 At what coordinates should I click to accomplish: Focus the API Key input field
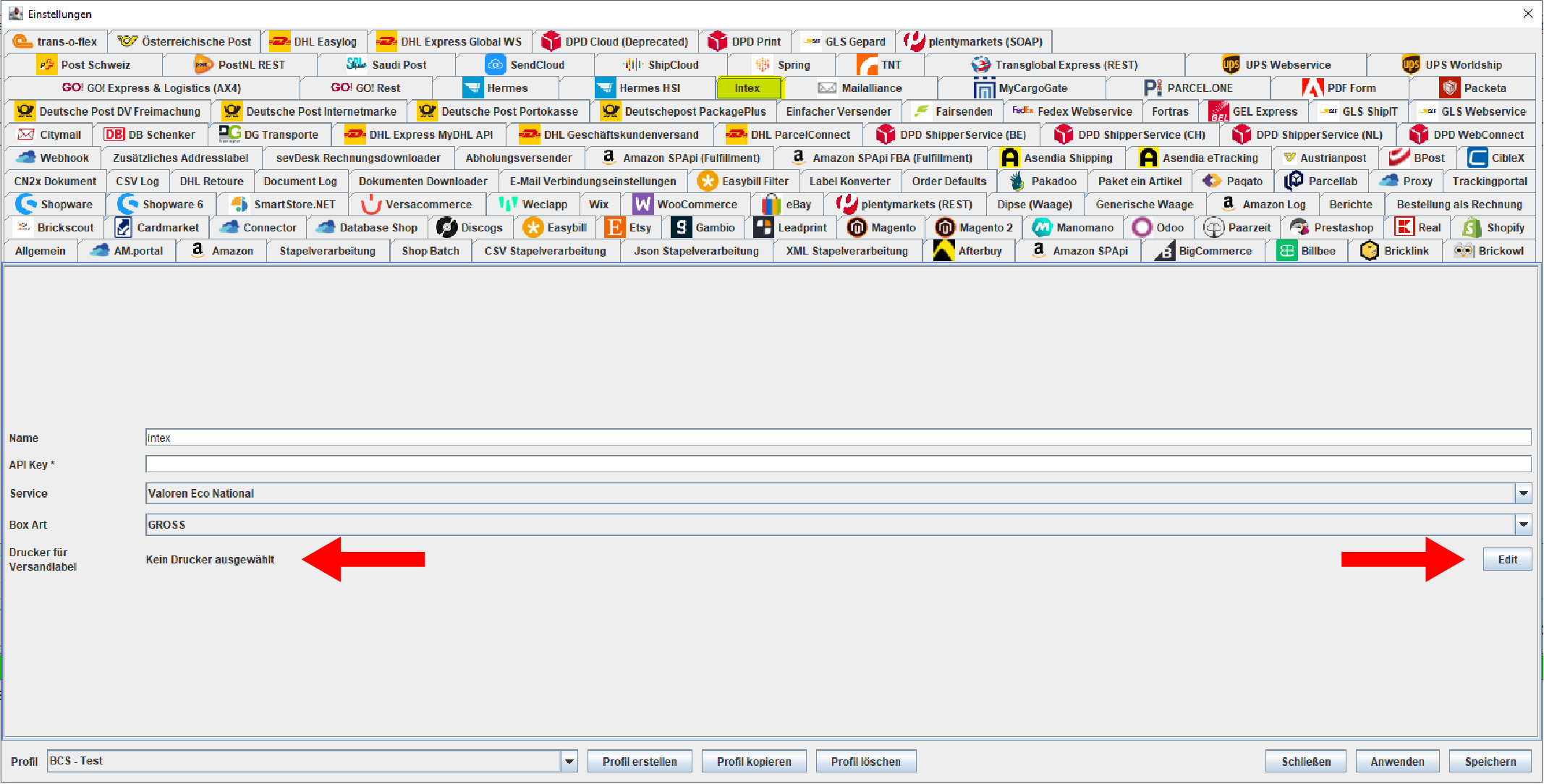click(x=839, y=464)
